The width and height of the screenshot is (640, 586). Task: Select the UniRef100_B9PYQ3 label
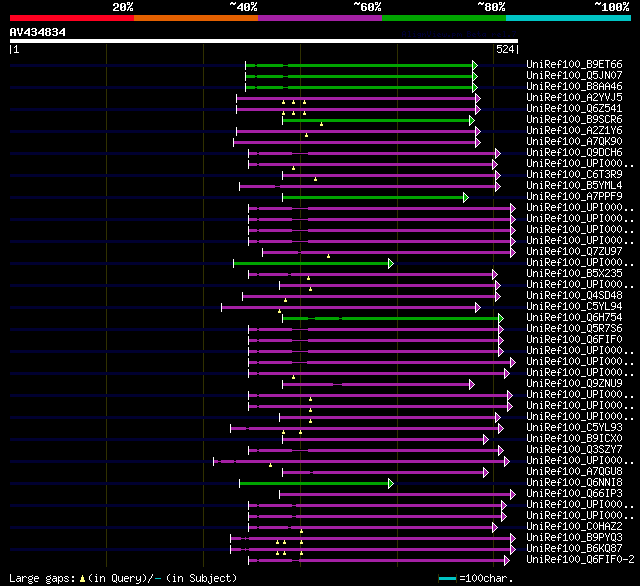(574, 537)
